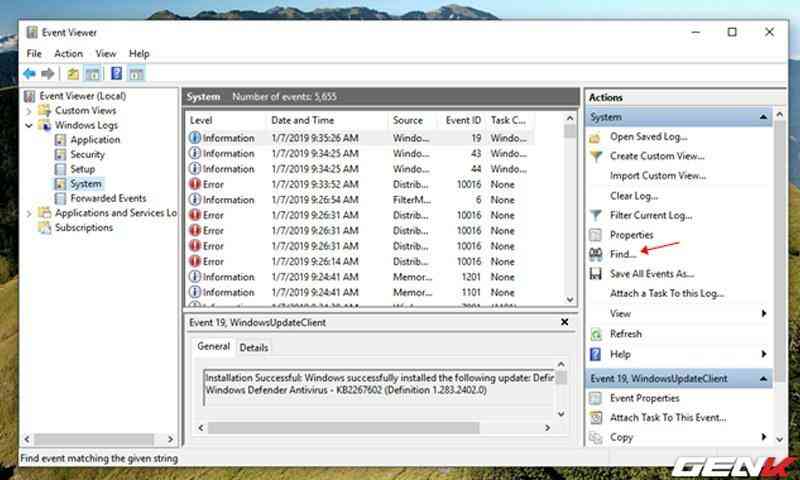800x480 pixels.
Task: Collapse the System actions section
Action: tap(763, 117)
